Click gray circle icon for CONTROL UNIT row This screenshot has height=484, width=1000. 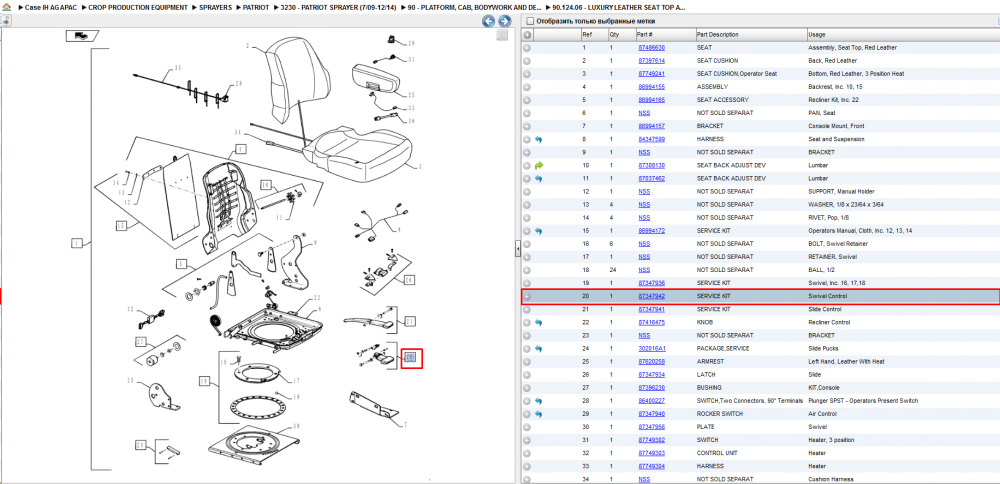click(x=527, y=453)
